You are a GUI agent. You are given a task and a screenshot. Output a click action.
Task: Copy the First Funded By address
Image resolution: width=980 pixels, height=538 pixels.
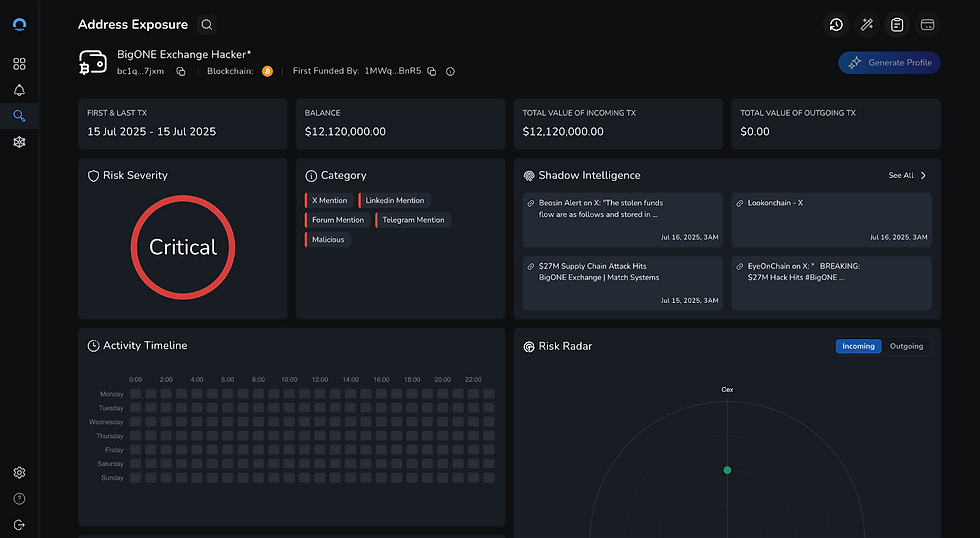[431, 71]
